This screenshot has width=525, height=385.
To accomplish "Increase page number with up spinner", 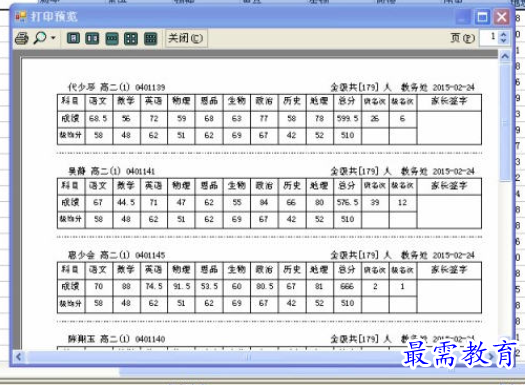I will click(x=504, y=34).
